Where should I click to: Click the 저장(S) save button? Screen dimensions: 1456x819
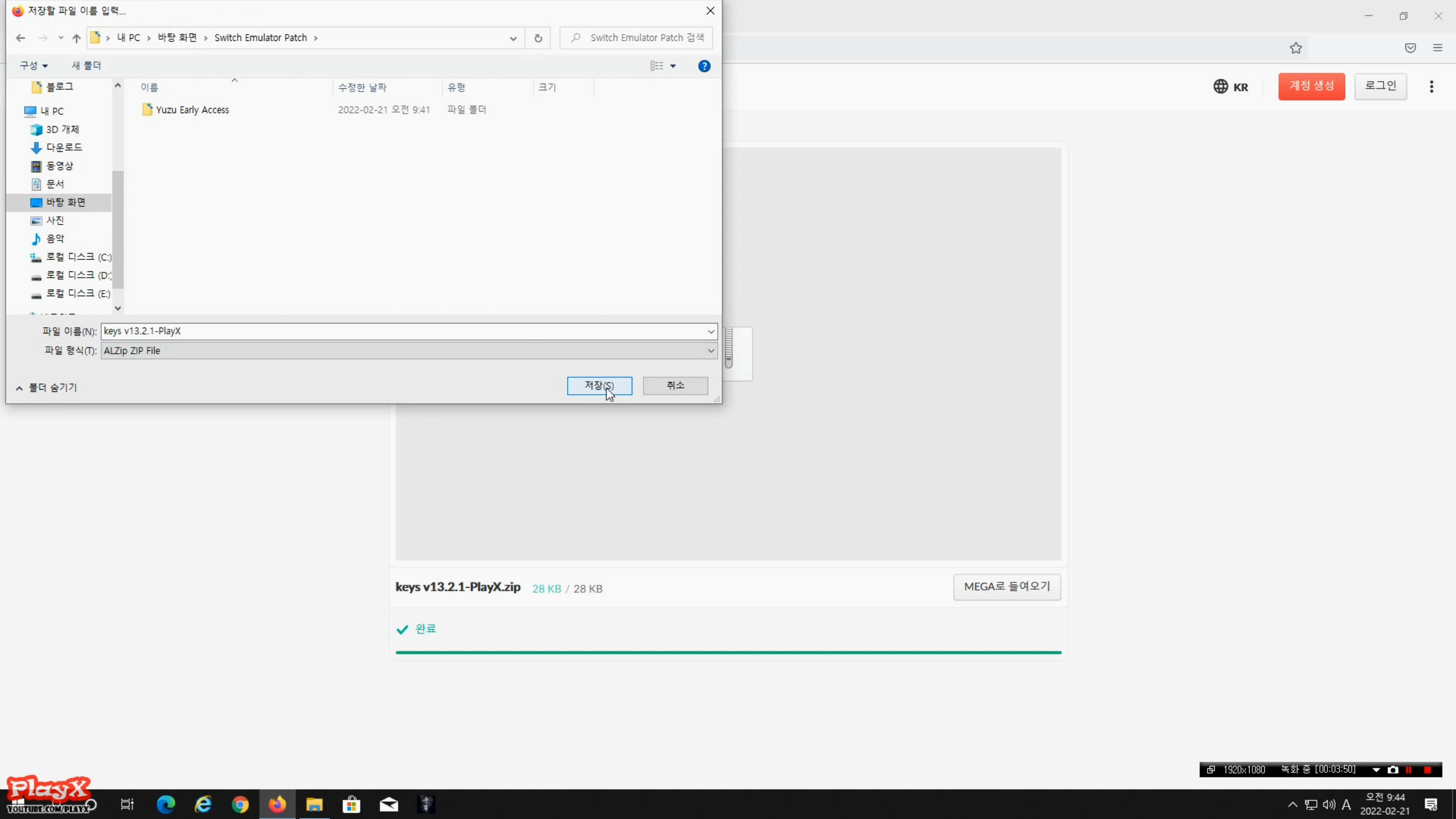pos(599,386)
